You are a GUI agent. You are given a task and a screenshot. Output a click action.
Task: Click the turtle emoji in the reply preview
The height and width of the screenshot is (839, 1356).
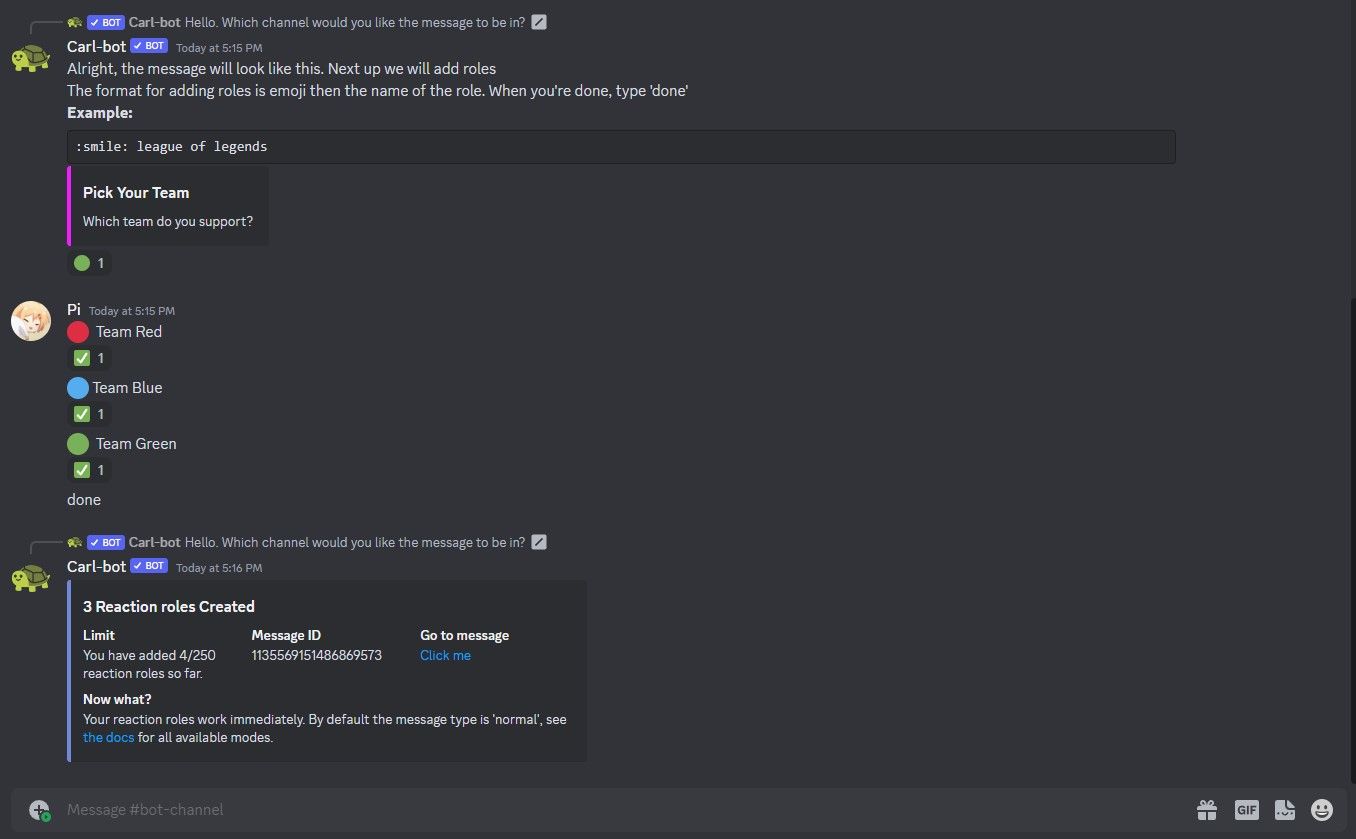coord(74,21)
